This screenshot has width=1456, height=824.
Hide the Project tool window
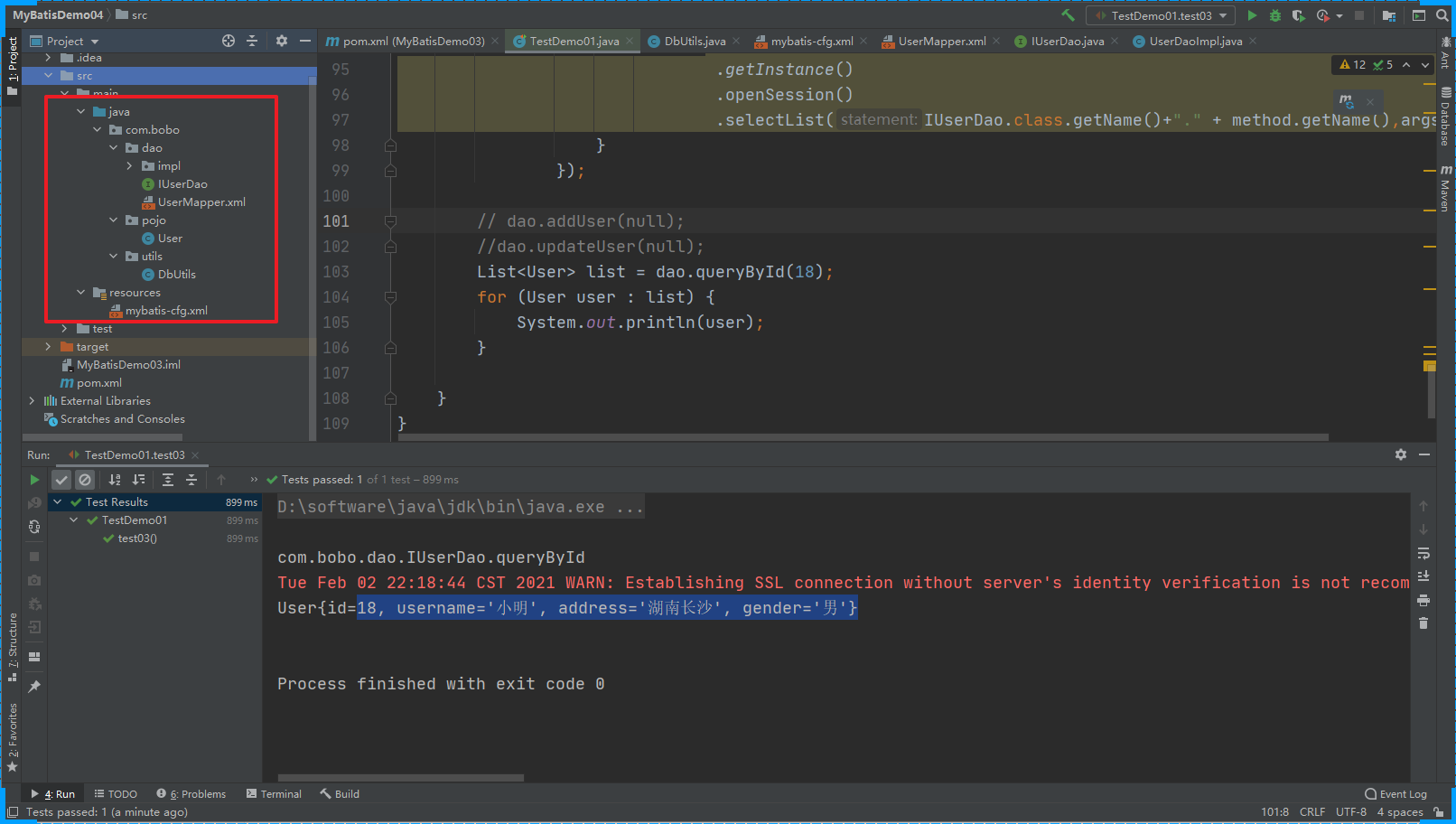[x=305, y=41]
